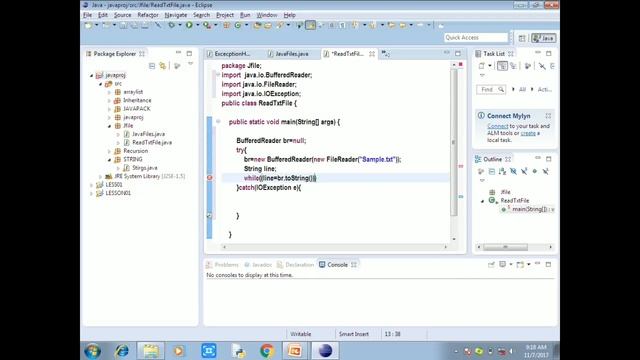Screen dimensions: 640x360
Task: Click the error marker beside the while line
Action: tap(210, 178)
